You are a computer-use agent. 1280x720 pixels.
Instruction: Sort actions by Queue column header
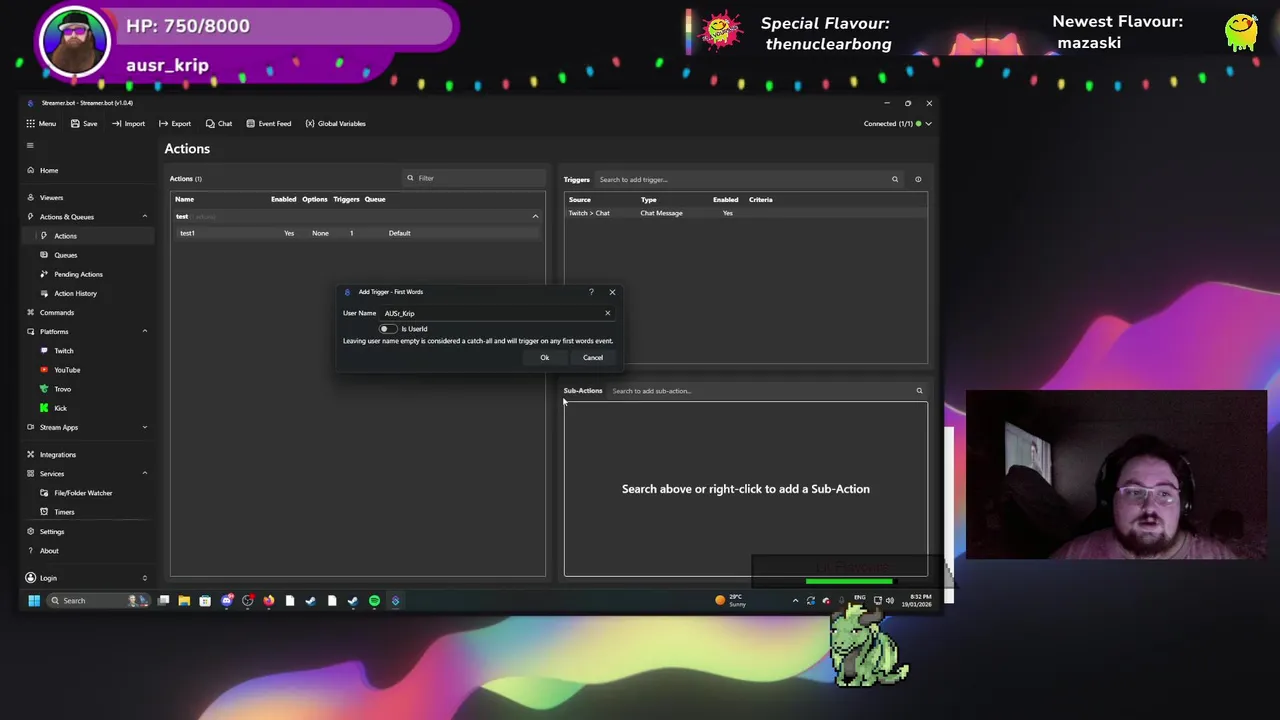click(x=375, y=199)
